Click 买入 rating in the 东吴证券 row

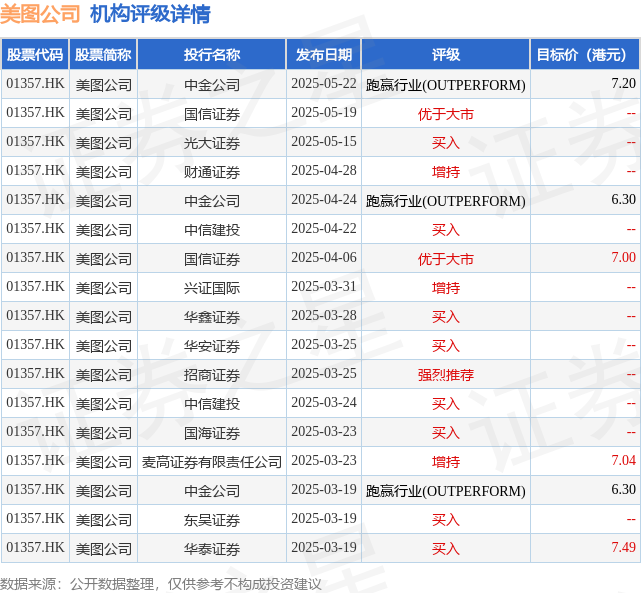pos(446,520)
